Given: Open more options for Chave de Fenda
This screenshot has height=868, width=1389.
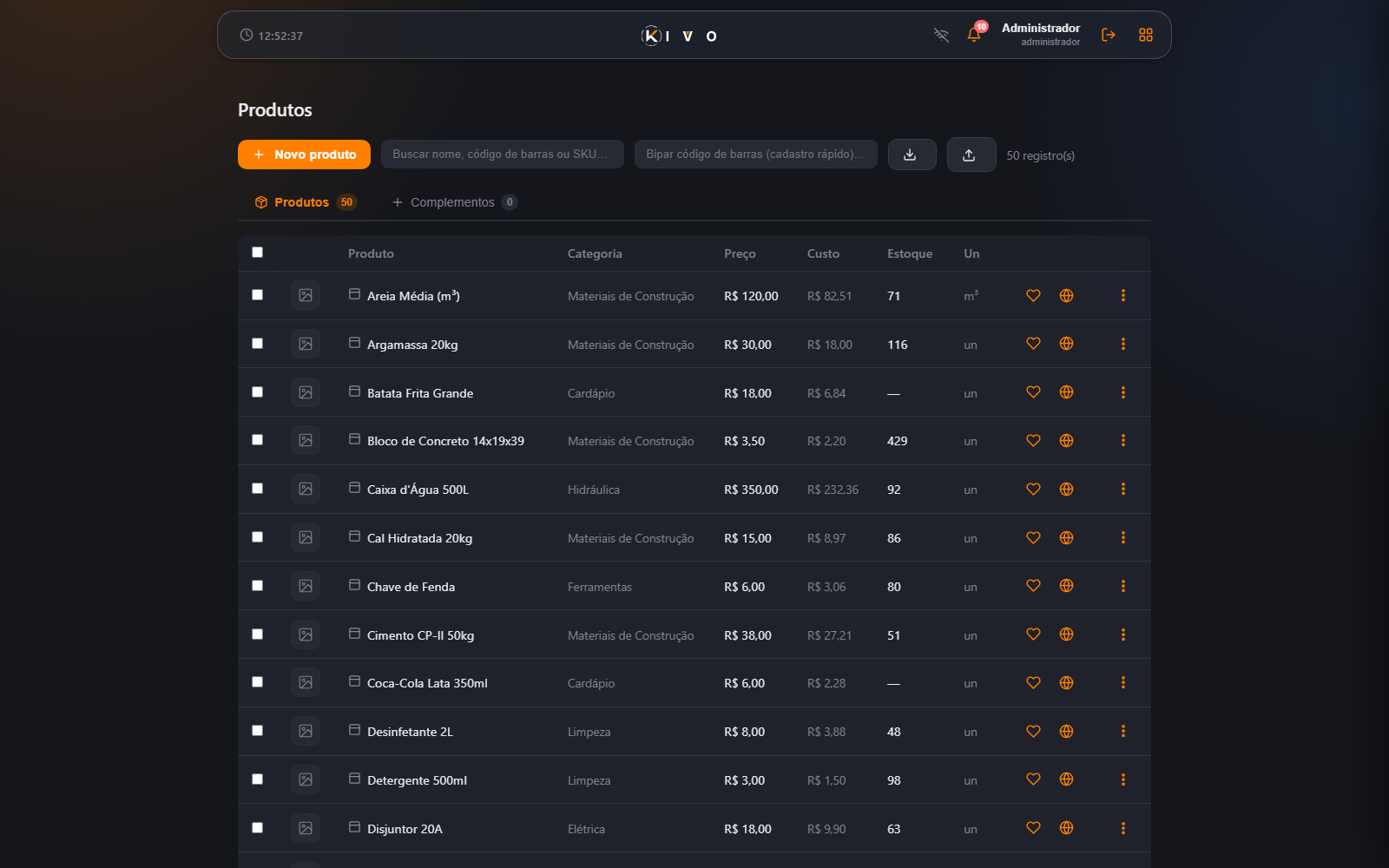Looking at the screenshot, I should click(1122, 586).
